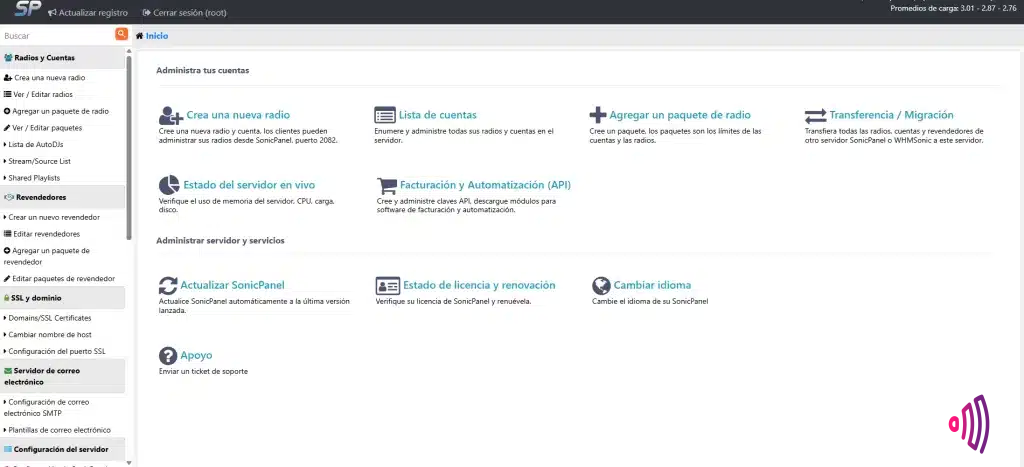
Task: Click the globe icon for Cambiar idioma
Action: point(600,285)
